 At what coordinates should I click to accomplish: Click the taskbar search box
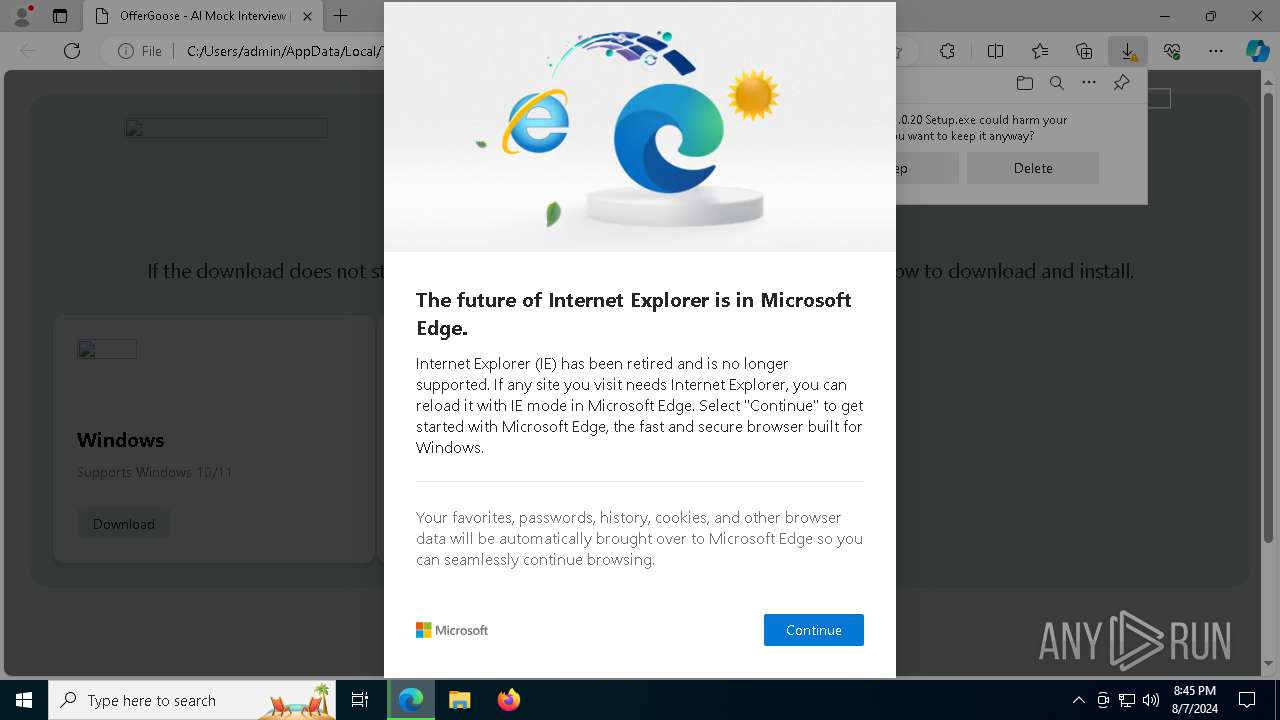tap(192, 700)
